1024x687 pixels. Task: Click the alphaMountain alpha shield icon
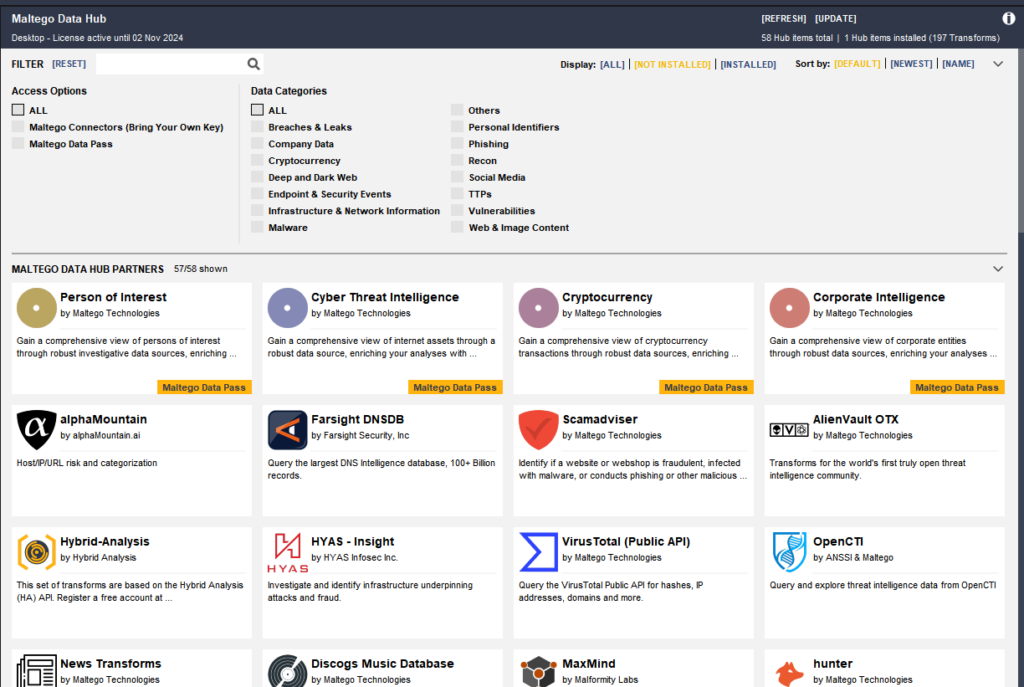click(x=37, y=430)
